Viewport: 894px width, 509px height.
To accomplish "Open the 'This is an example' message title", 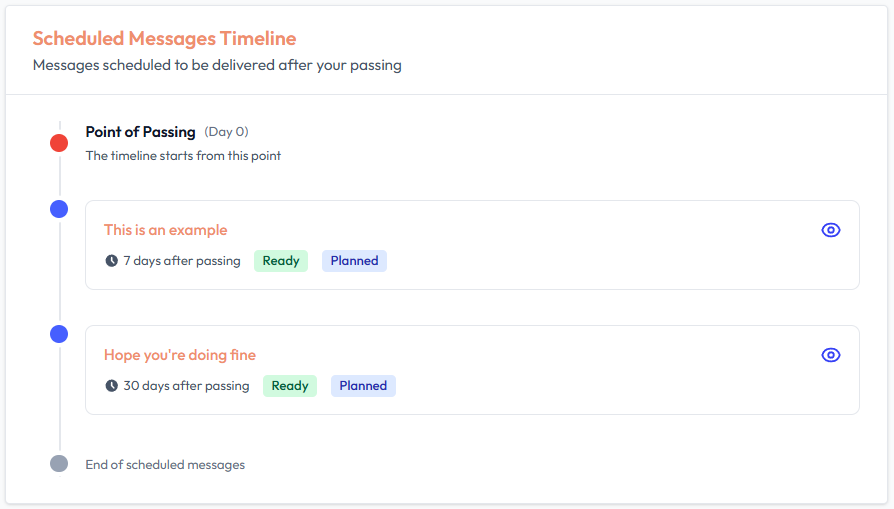I will (166, 230).
